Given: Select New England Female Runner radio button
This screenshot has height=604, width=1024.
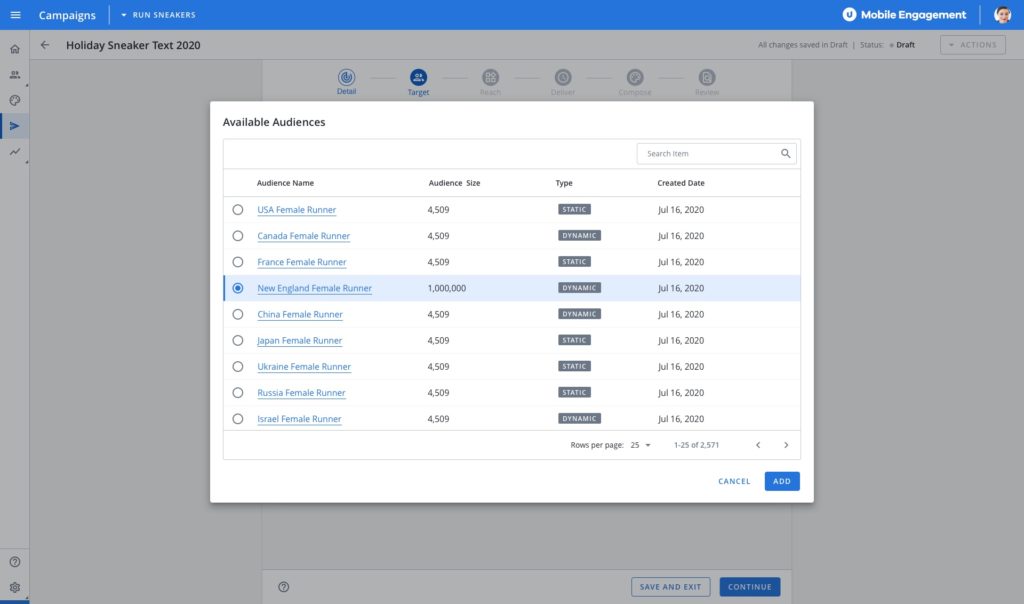Looking at the screenshot, I should 238,288.
